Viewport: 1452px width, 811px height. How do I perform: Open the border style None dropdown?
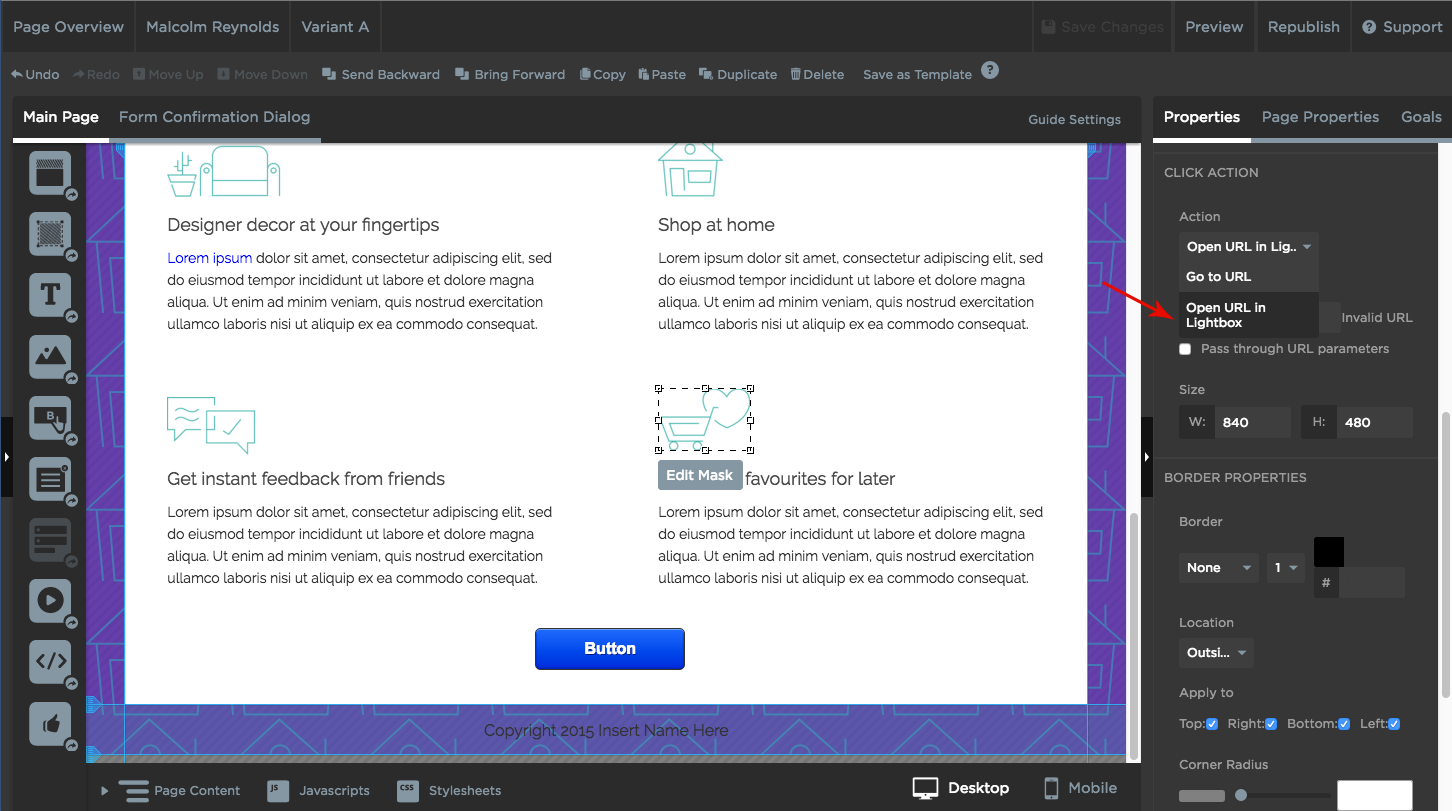[x=1217, y=568]
